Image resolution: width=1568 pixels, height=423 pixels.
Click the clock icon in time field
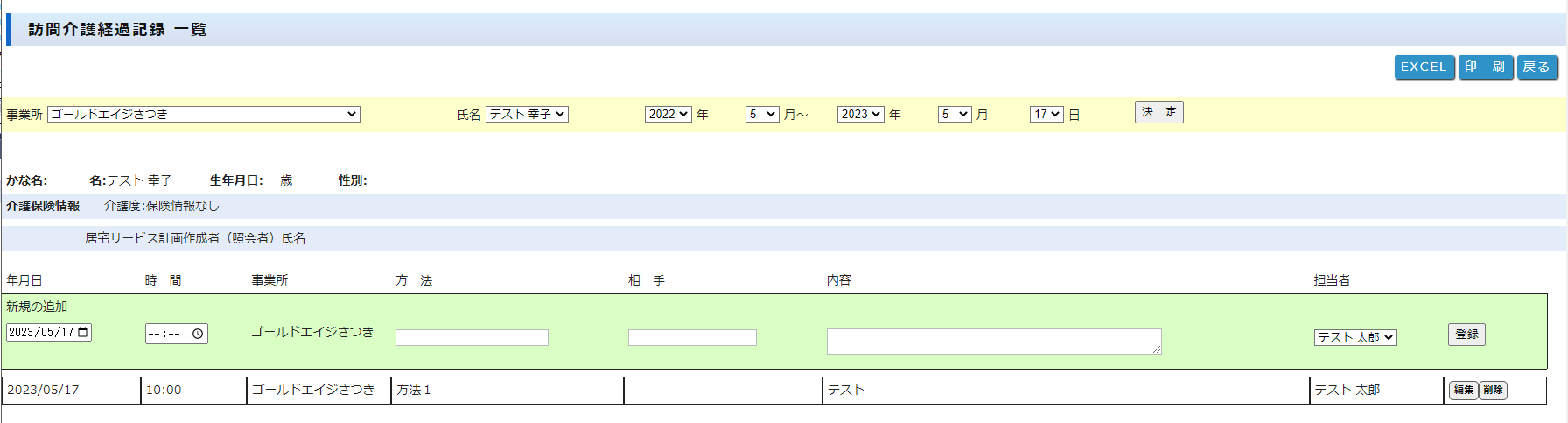pyautogui.click(x=198, y=334)
